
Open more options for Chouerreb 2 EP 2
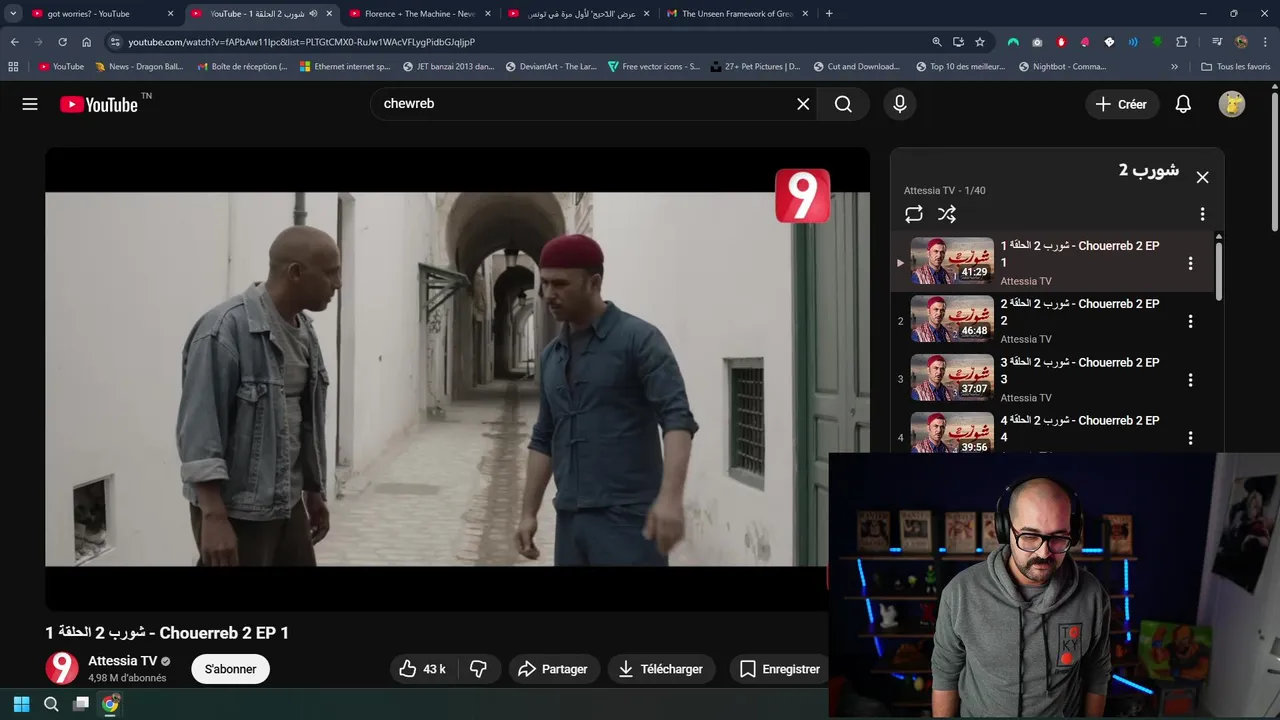point(1190,322)
